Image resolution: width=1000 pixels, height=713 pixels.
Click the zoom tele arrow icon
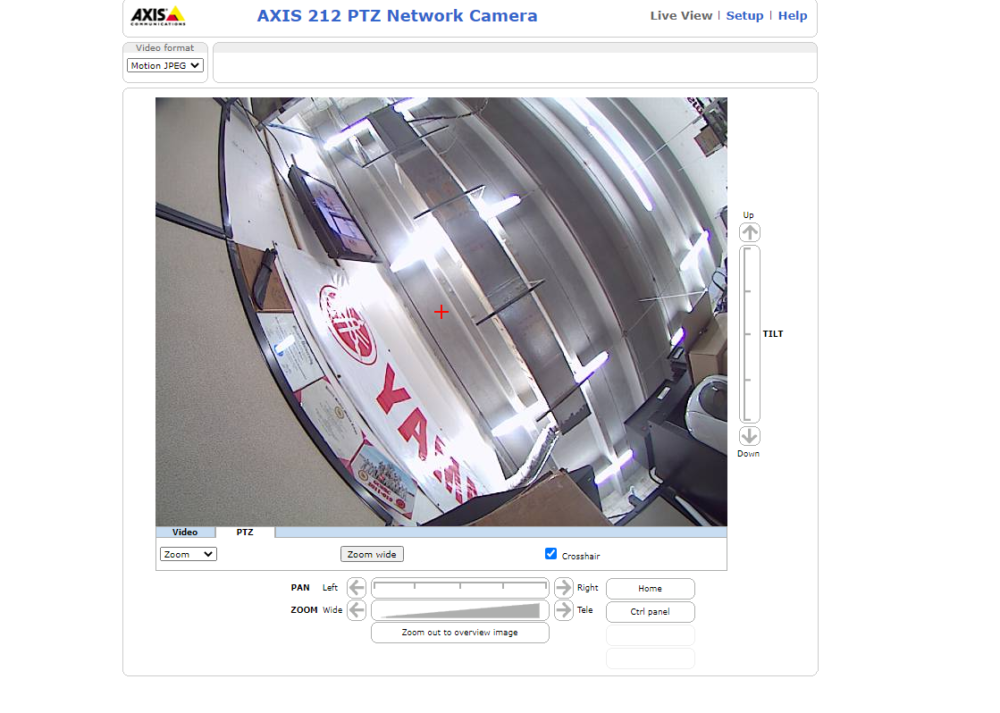pyautogui.click(x=563, y=610)
